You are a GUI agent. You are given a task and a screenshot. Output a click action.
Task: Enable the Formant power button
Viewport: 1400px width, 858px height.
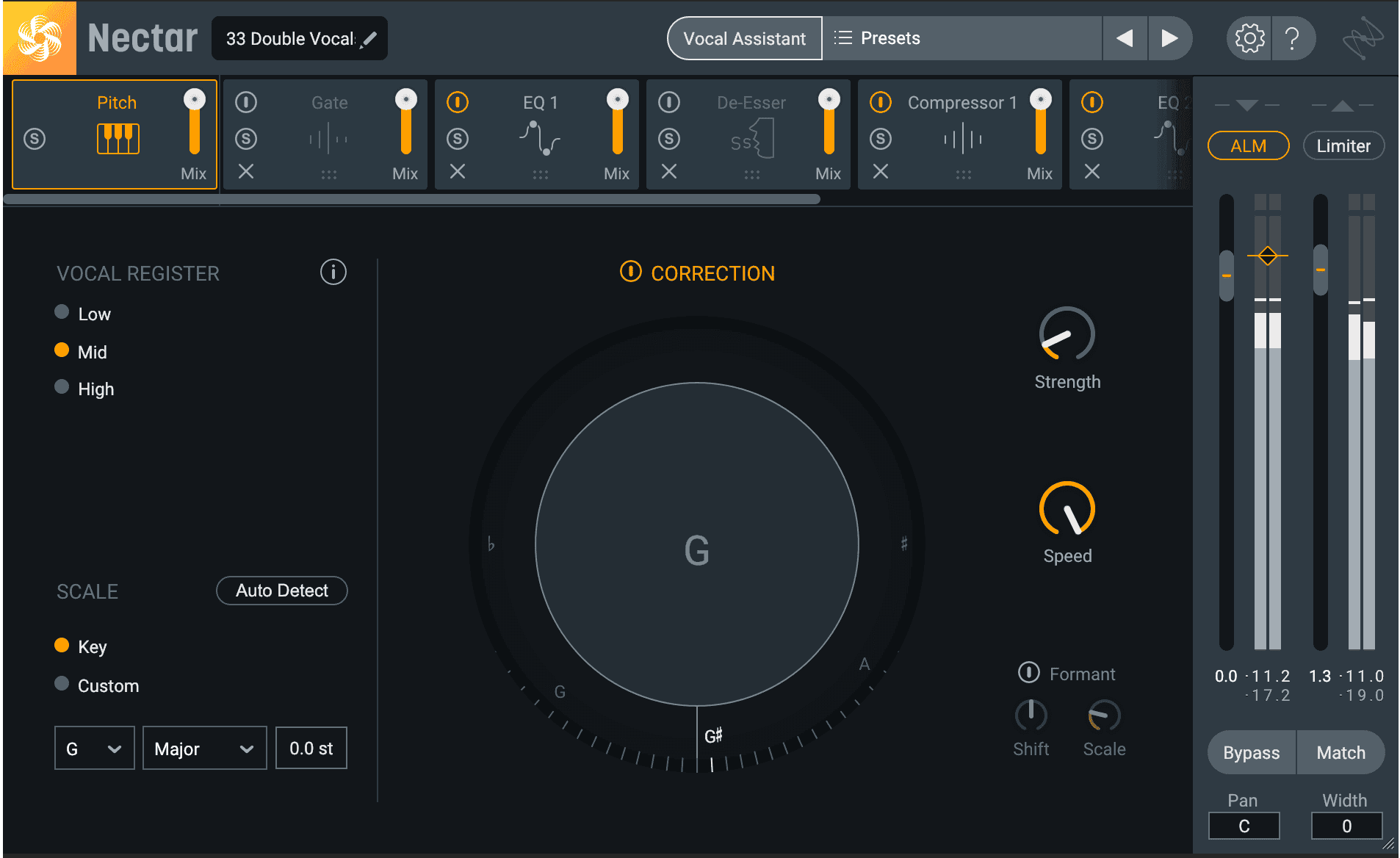pyautogui.click(x=1028, y=672)
